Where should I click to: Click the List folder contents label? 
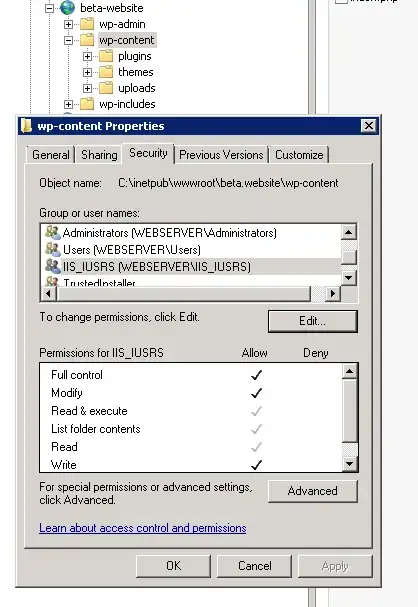pyautogui.click(x=96, y=429)
